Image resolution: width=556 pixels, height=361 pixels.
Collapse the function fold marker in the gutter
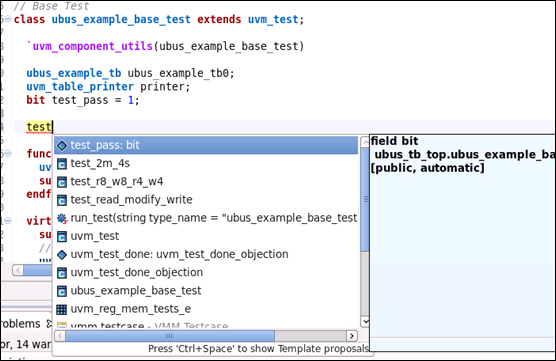pyautogui.click(x=8, y=153)
